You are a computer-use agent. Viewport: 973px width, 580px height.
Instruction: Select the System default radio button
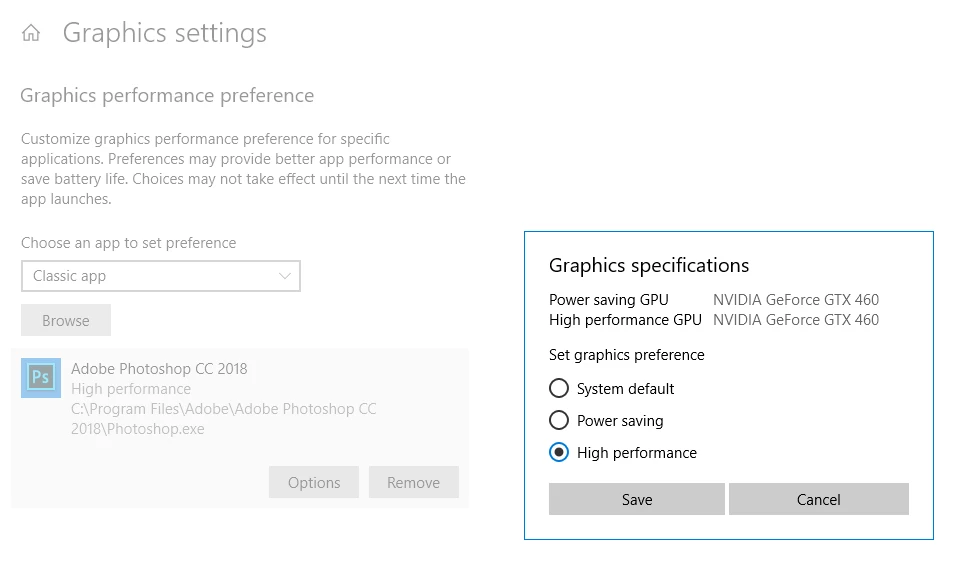pyautogui.click(x=559, y=388)
